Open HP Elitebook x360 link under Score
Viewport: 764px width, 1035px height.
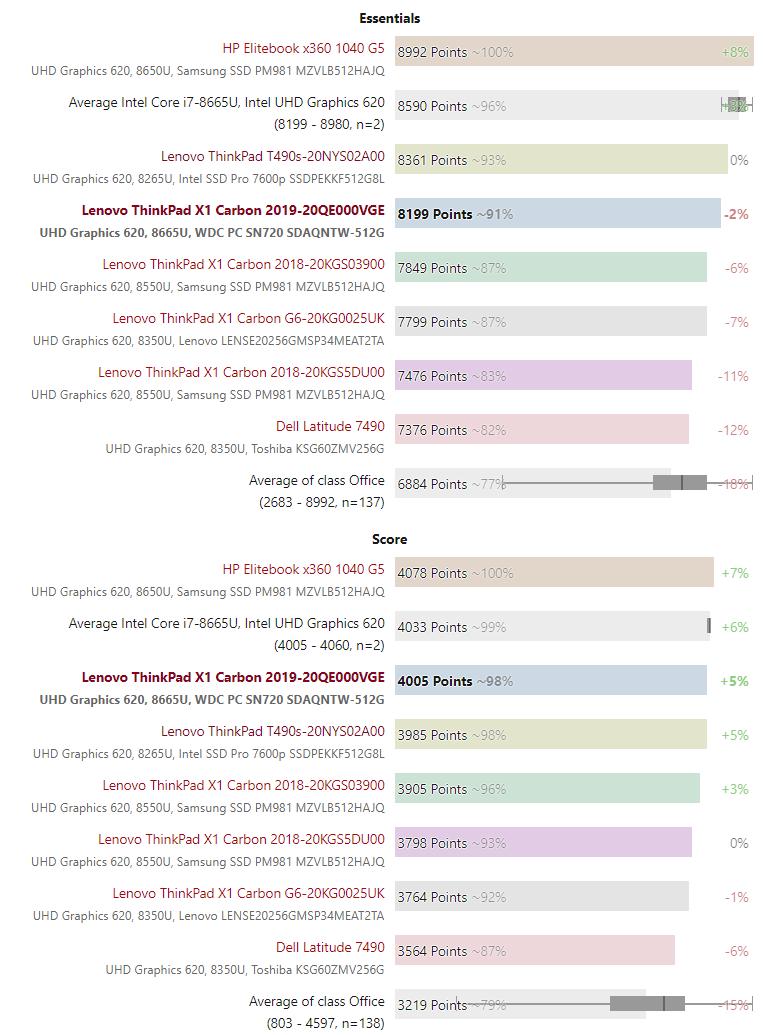click(x=303, y=569)
